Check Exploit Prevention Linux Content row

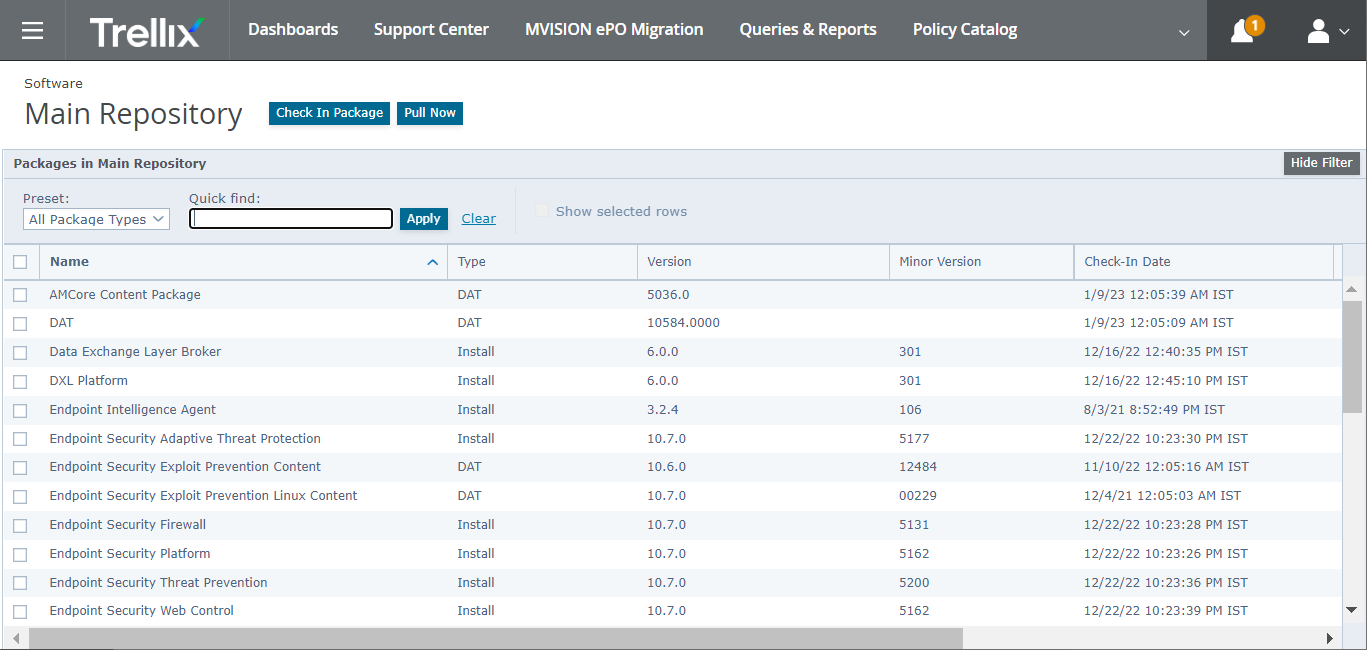click(20, 497)
